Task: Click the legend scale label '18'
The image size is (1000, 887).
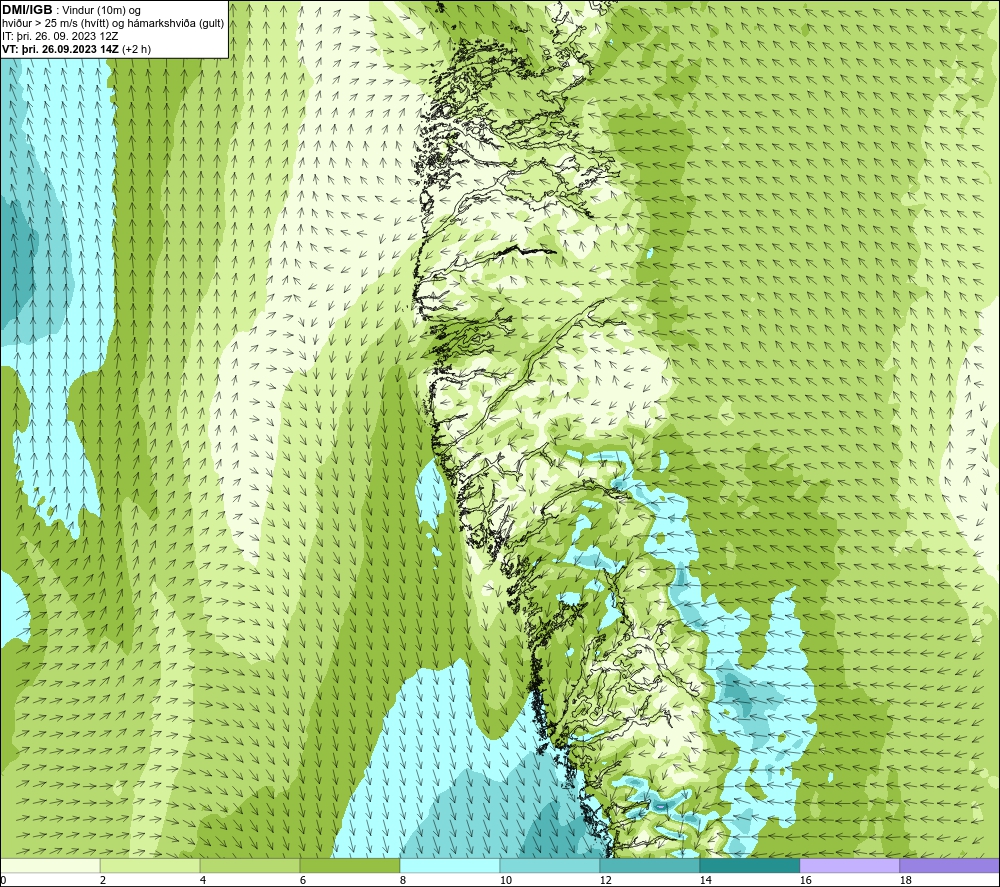Action: pos(906,881)
